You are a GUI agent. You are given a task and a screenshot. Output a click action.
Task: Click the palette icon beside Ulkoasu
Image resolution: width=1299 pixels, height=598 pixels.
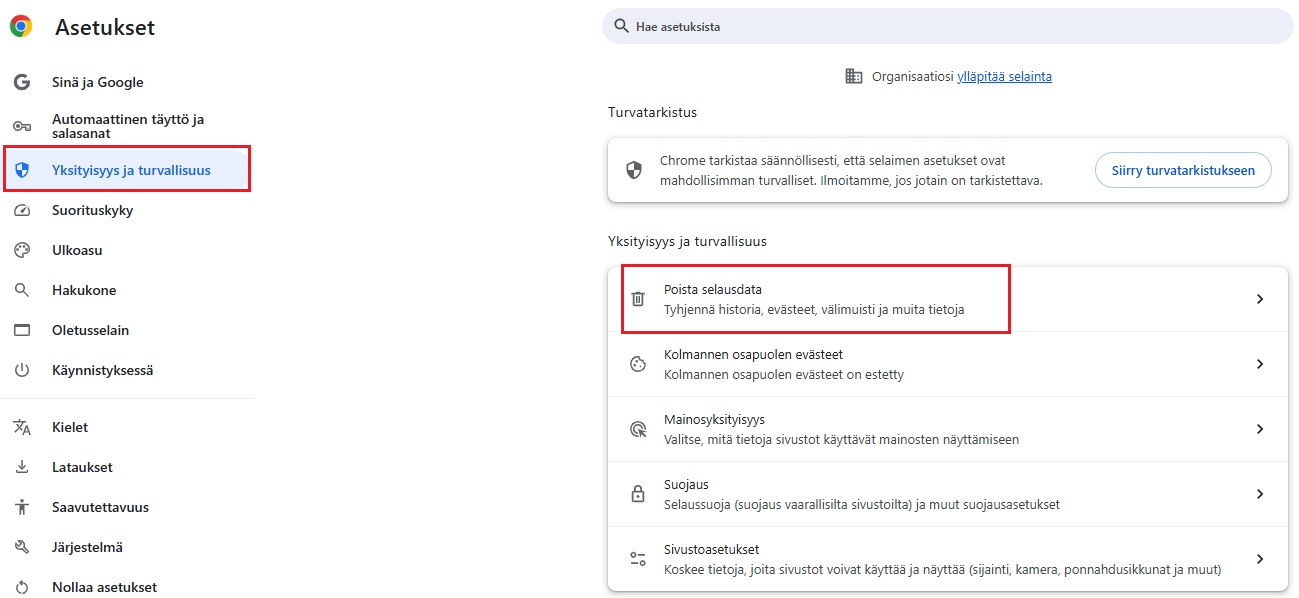[21, 249]
